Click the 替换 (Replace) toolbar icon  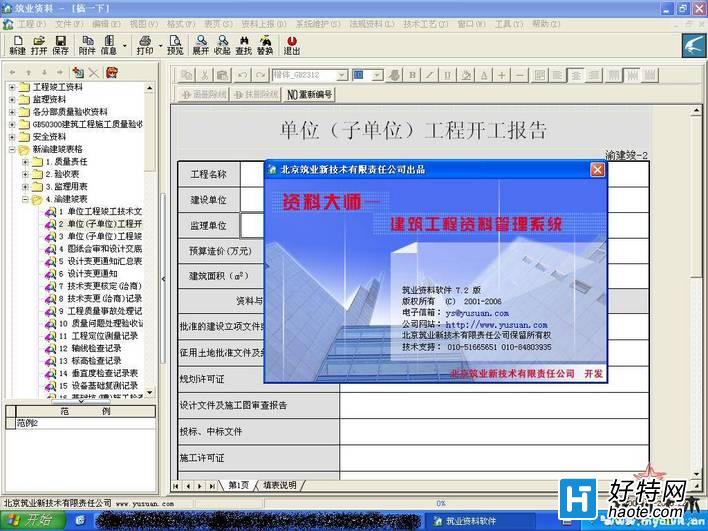[266, 45]
